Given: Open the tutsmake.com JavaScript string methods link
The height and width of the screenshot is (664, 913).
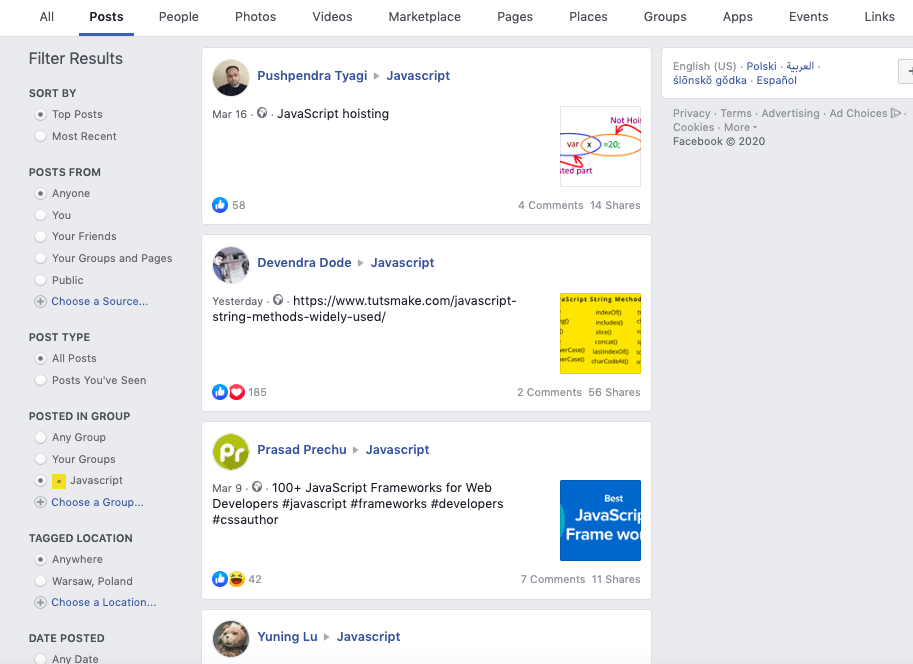Looking at the screenshot, I should (364, 309).
